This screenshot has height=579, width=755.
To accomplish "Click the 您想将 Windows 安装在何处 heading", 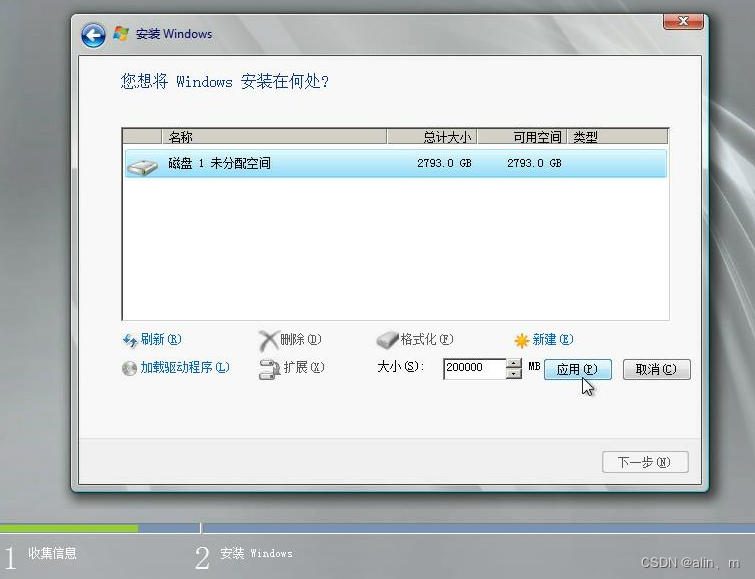I will click(224, 81).
